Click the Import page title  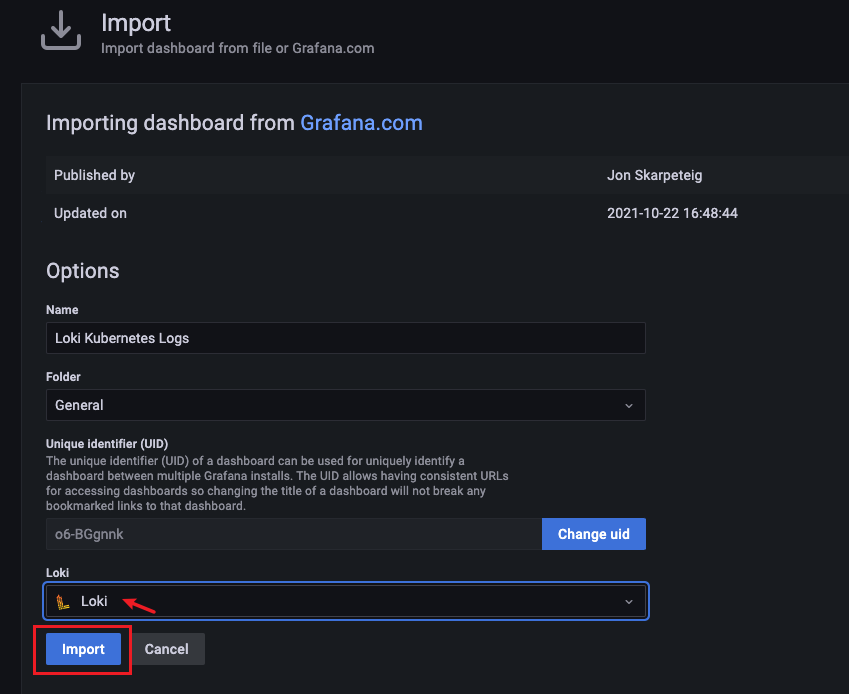coord(136,23)
